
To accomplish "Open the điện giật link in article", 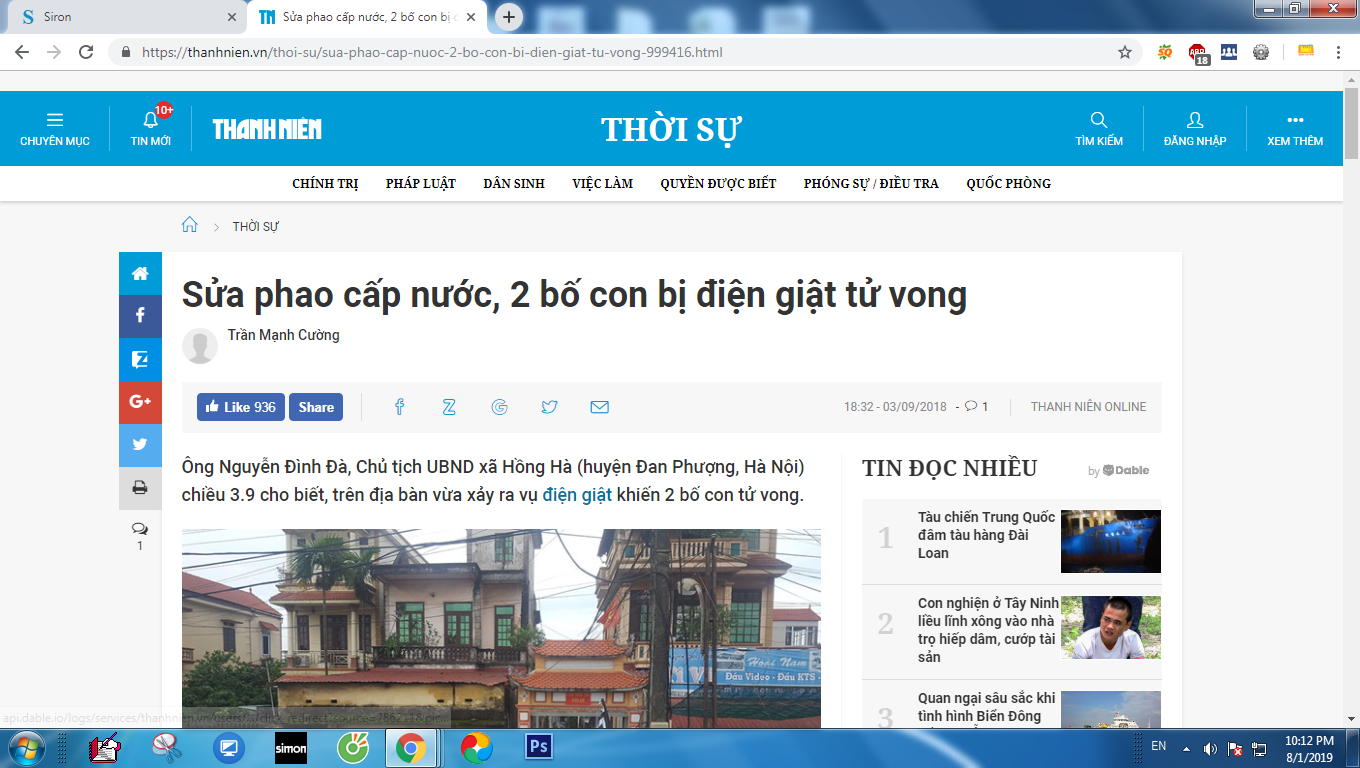I will click(577, 495).
